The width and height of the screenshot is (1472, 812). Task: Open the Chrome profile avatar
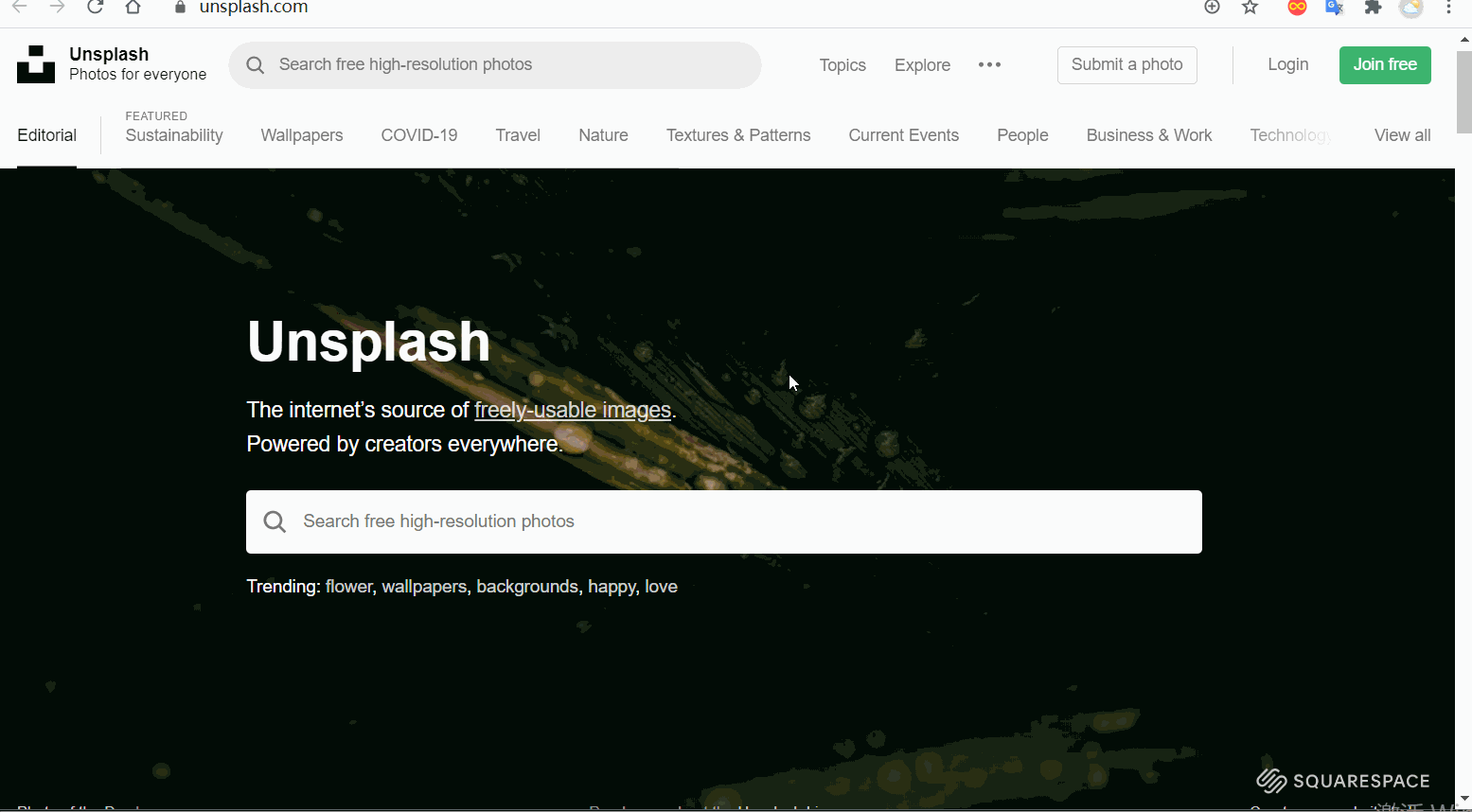[1411, 8]
